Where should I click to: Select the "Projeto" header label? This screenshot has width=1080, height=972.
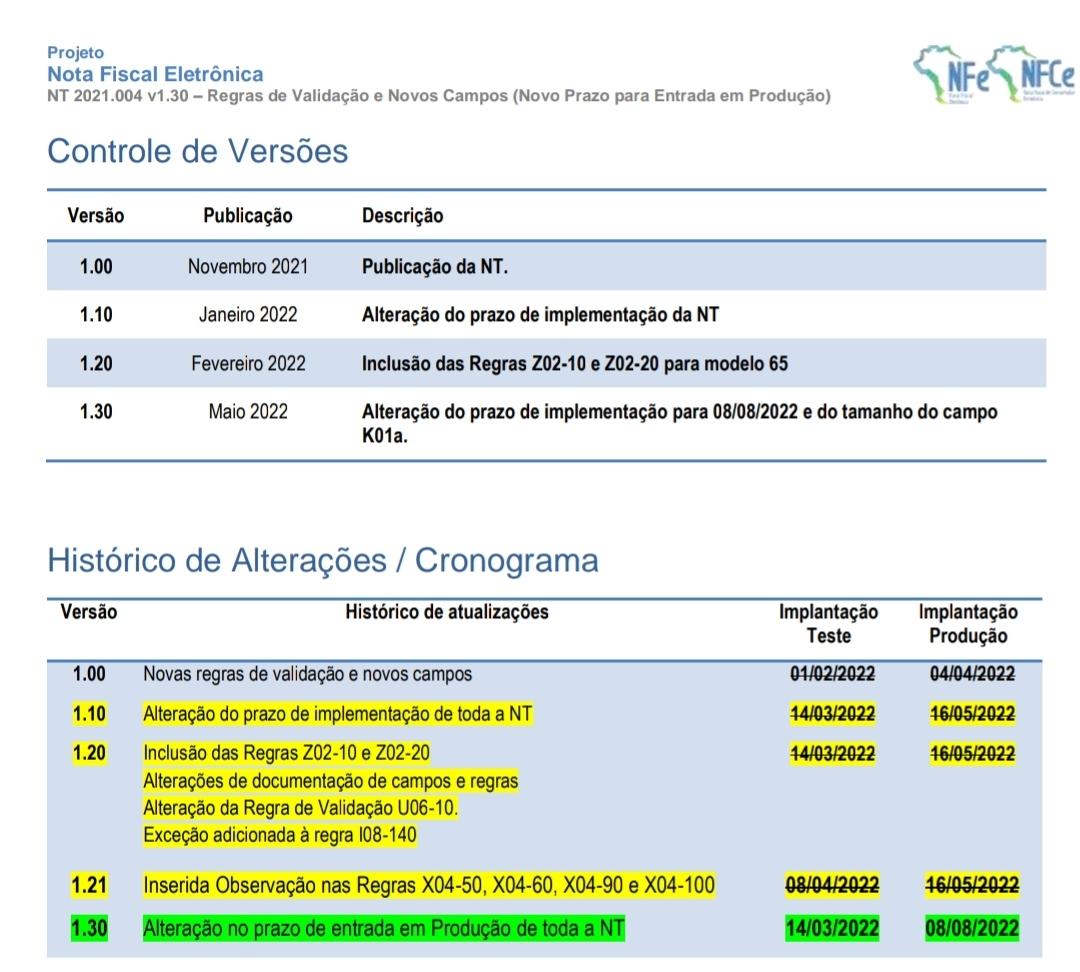(x=75, y=53)
